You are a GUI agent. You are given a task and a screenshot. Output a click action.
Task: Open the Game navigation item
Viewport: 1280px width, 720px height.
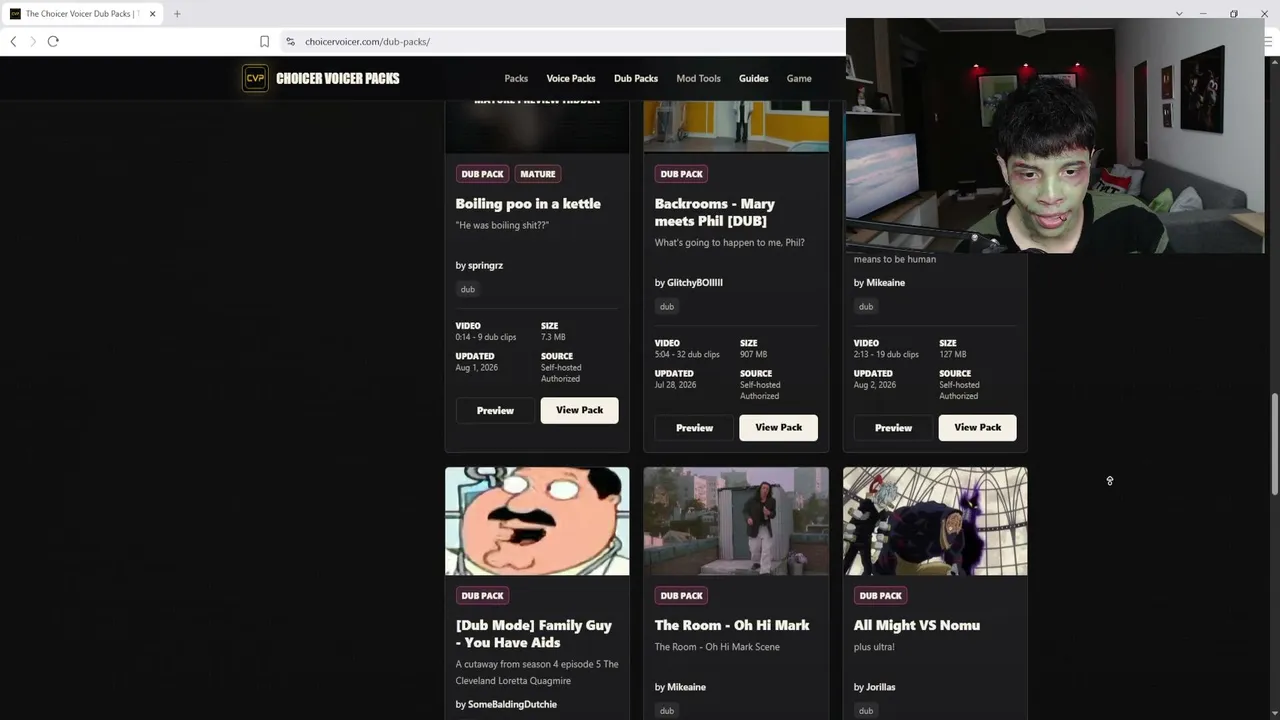(x=799, y=78)
